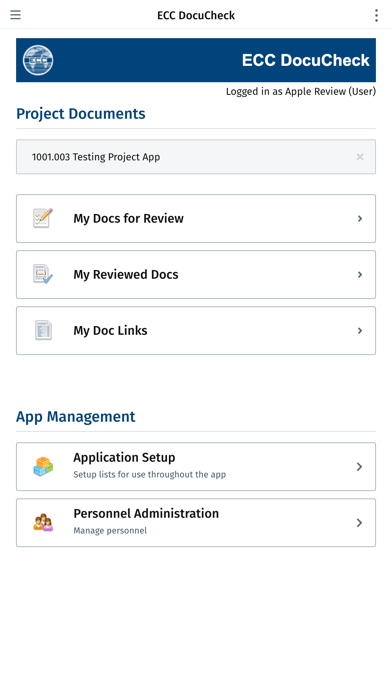The height and width of the screenshot is (696, 392).
Task: Click the ECC DocuCheck blue banner
Action: (196, 60)
